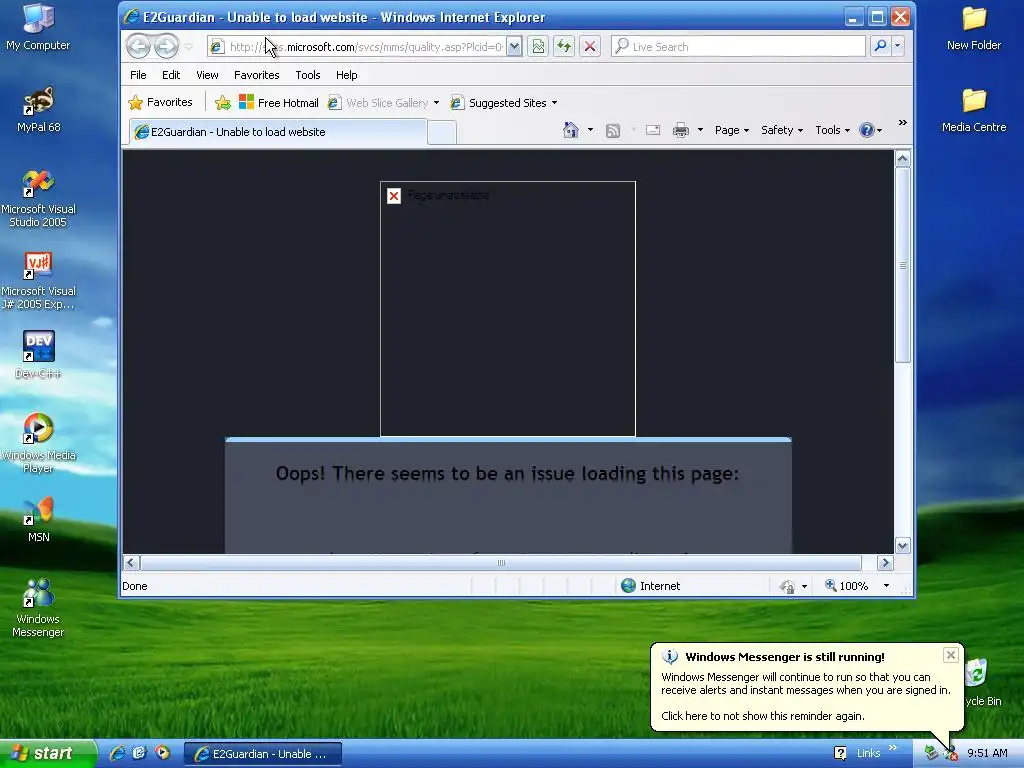Open the Safety command bar dropdown
The image size is (1024, 768).
(x=782, y=130)
